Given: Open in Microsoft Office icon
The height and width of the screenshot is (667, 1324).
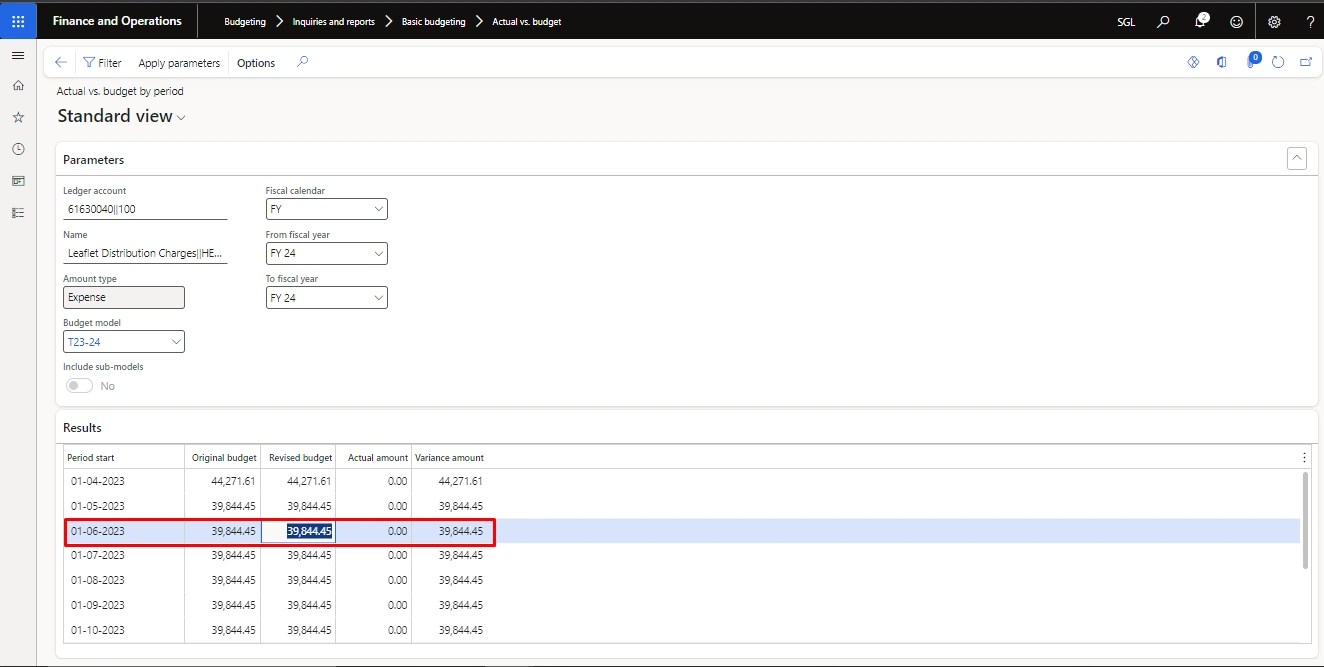Looking at the screenshot, I should 1221,62.
